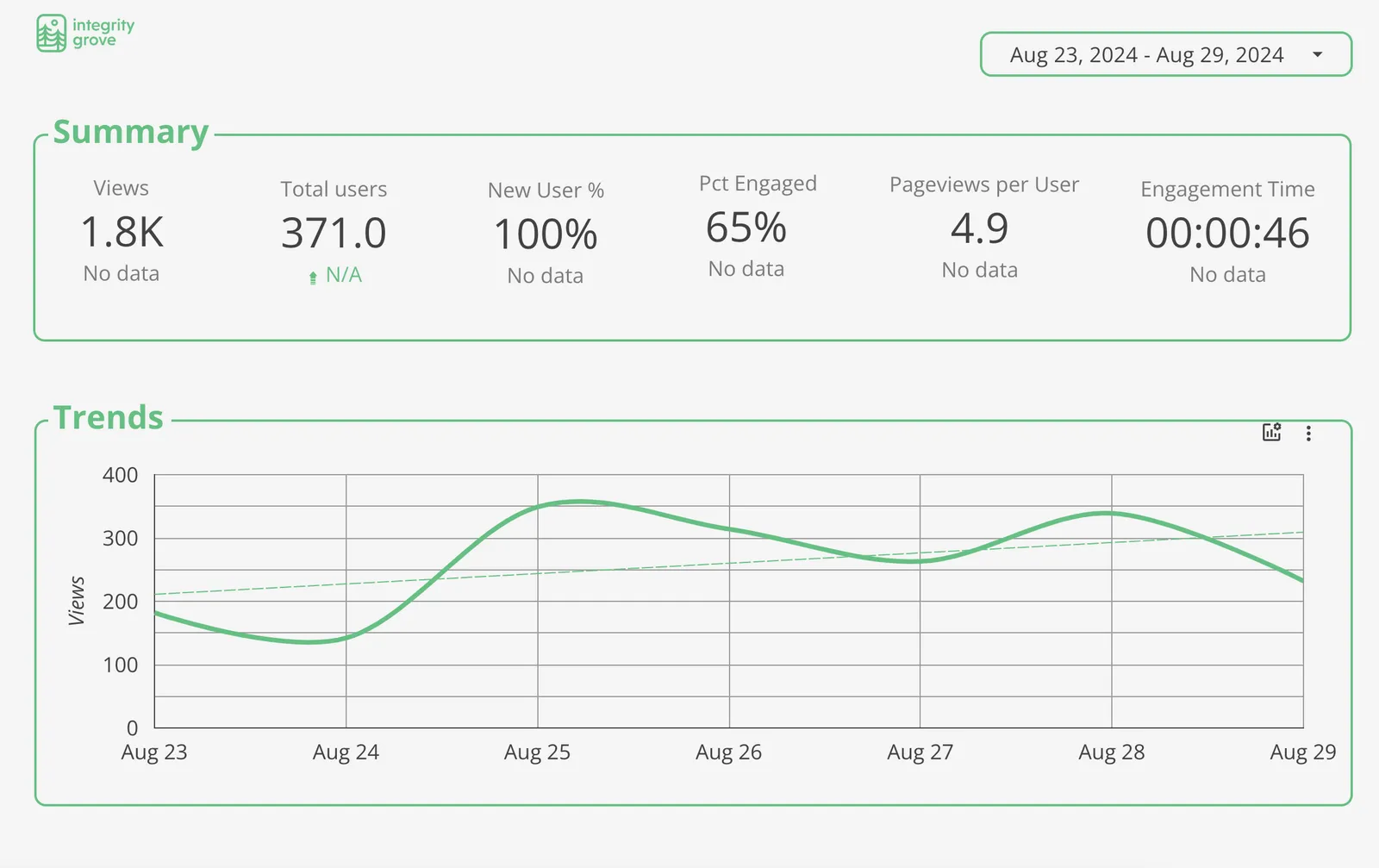Click the Views scorecard label
This screenshot has width=1379, height=868.
tap(122, 188)
